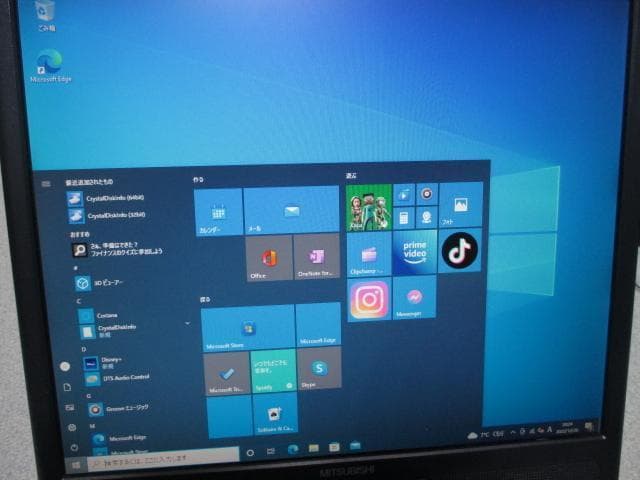Jump to the letter G section header
The height and width of the screenshot is (480, 640).
coord(88,396)
